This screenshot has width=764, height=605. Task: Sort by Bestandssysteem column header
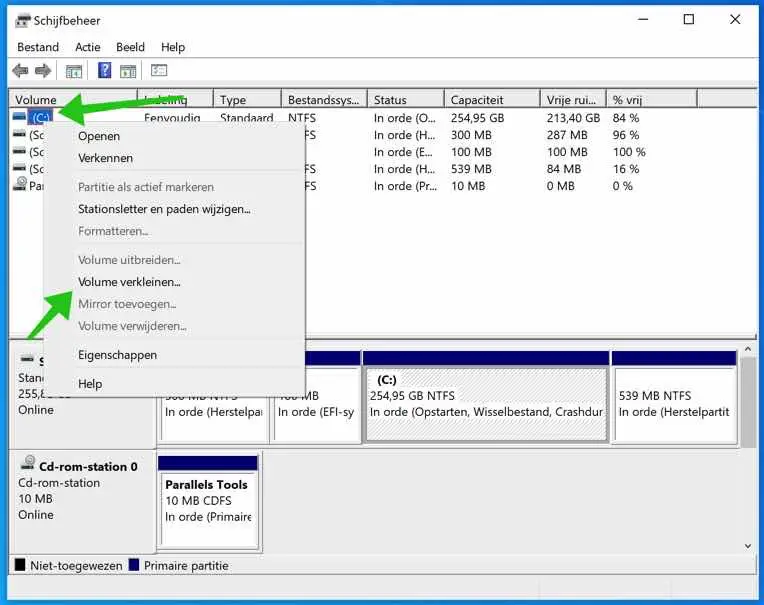point(324,99)
